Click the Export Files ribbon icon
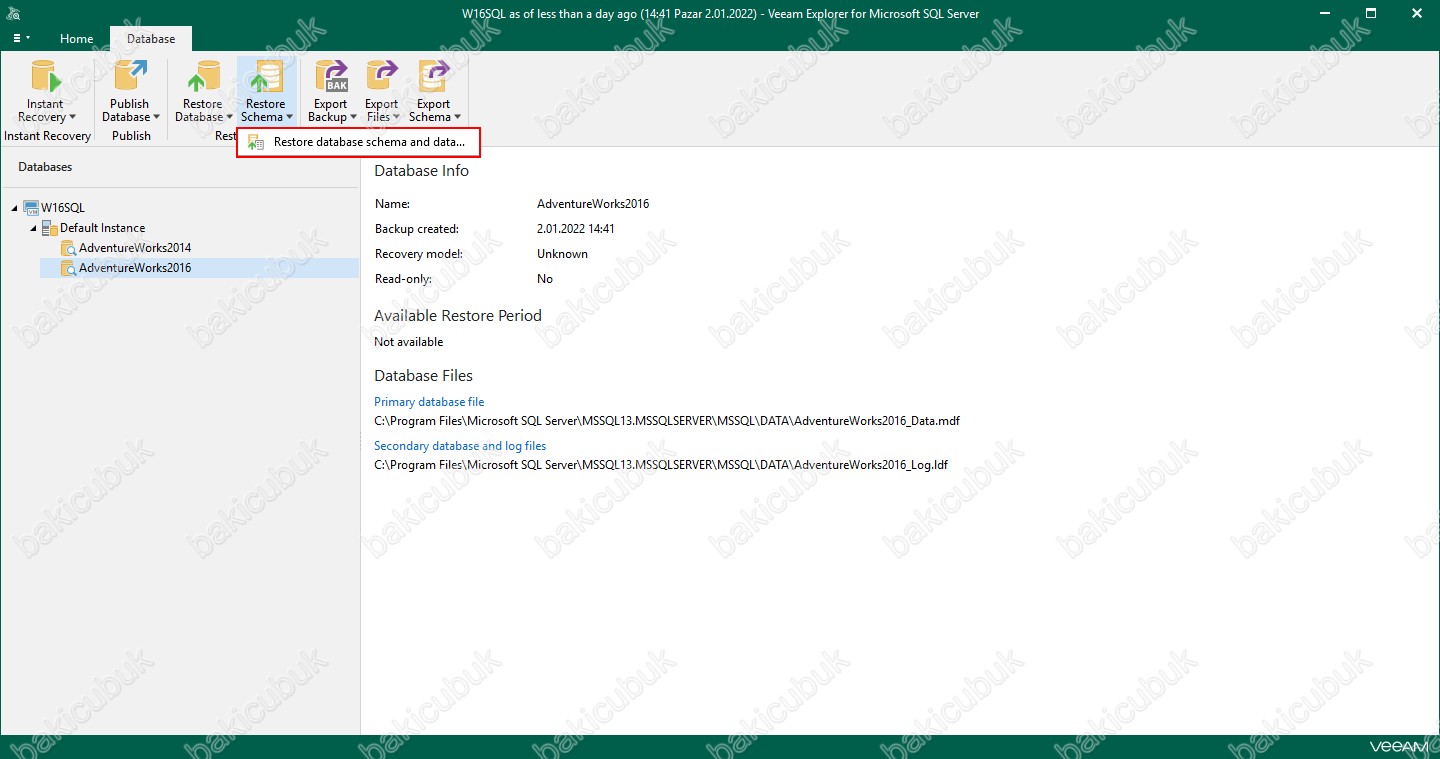Image resolution: width=1440 pixels, height=759 pixels. tap(381, 78)
